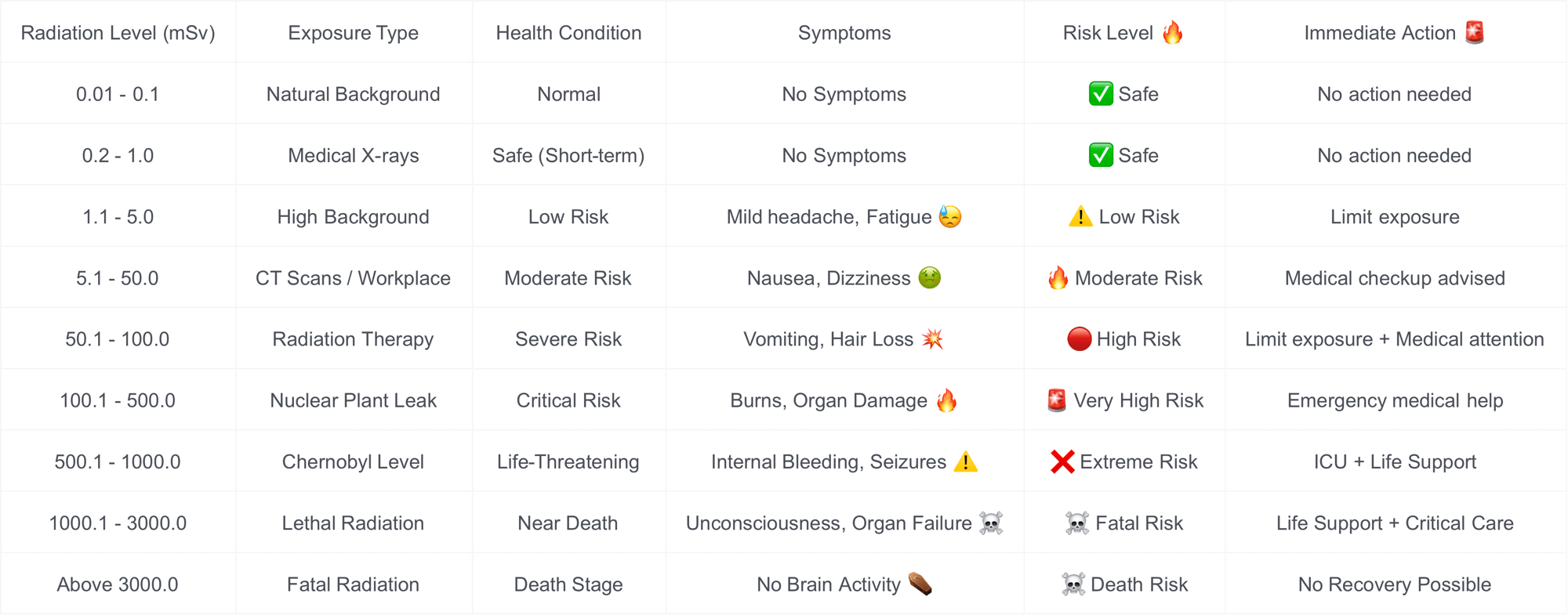Image resolution: width=1568 pixels, height=615 pixels.
Task: Click the skull icon beside Fatal Risk
Action: (1077, 523)
